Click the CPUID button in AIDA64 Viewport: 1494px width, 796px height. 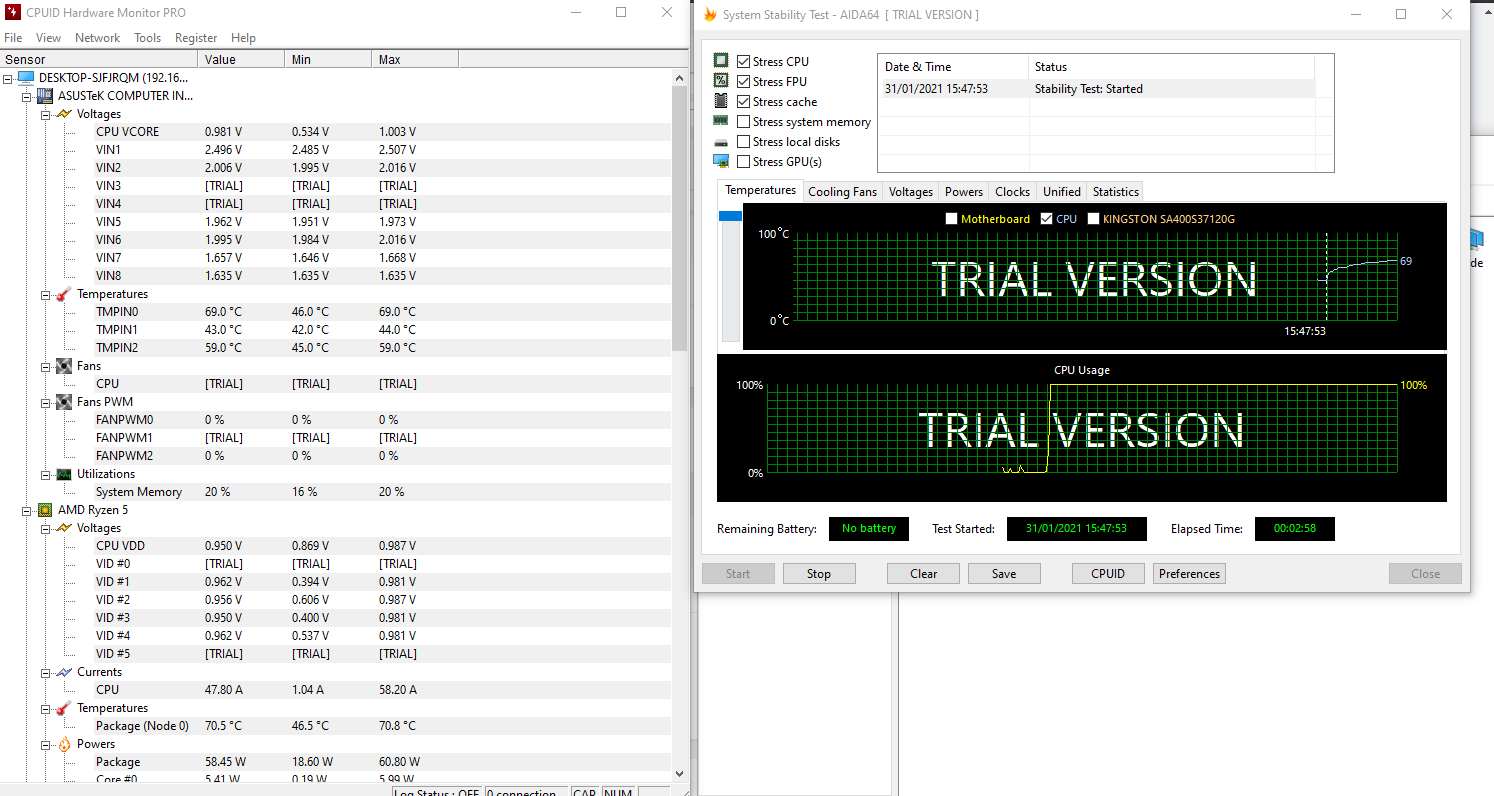pyautogui.click(x=1108, y=574)
